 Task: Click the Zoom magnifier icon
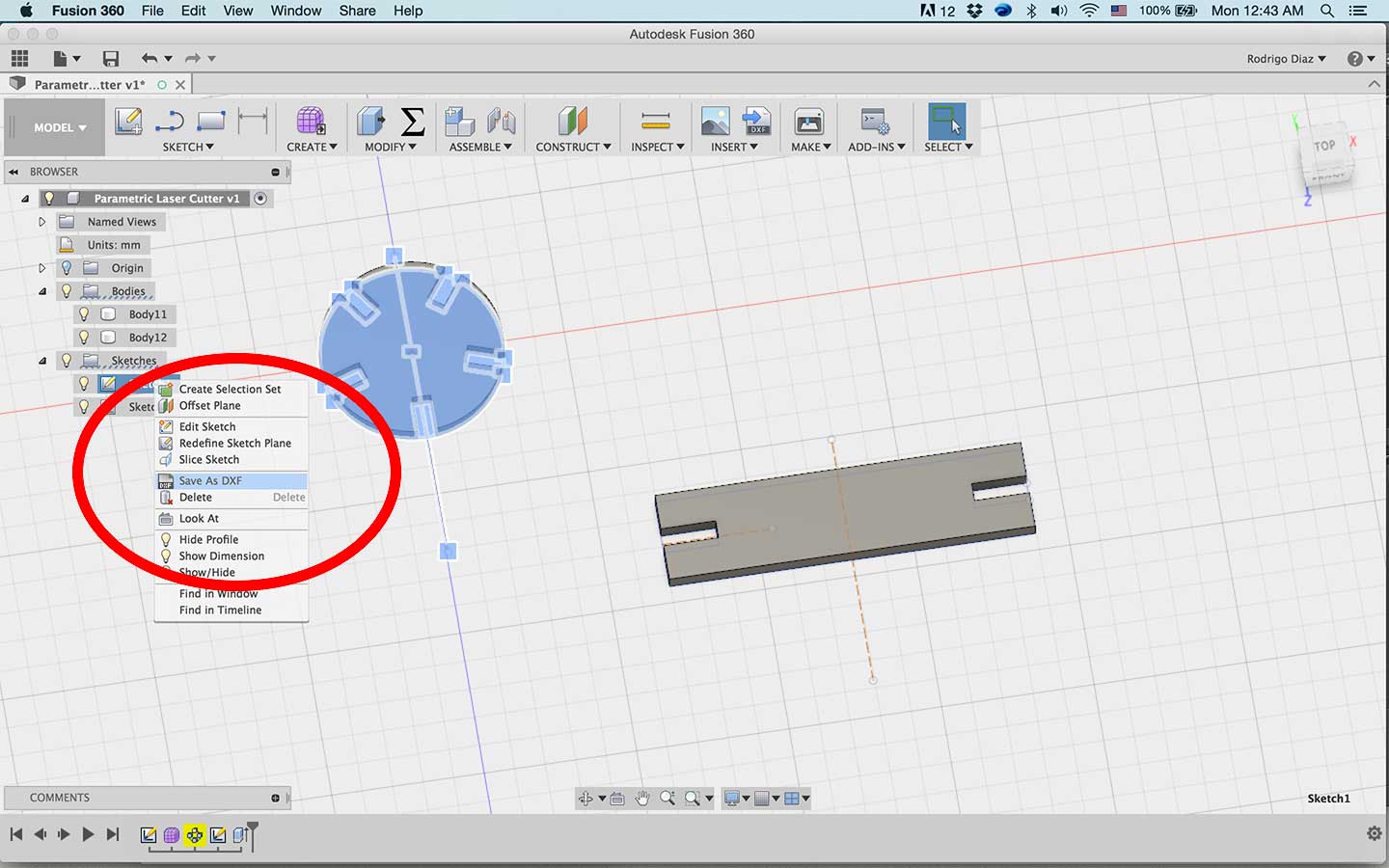click(667, 799)
